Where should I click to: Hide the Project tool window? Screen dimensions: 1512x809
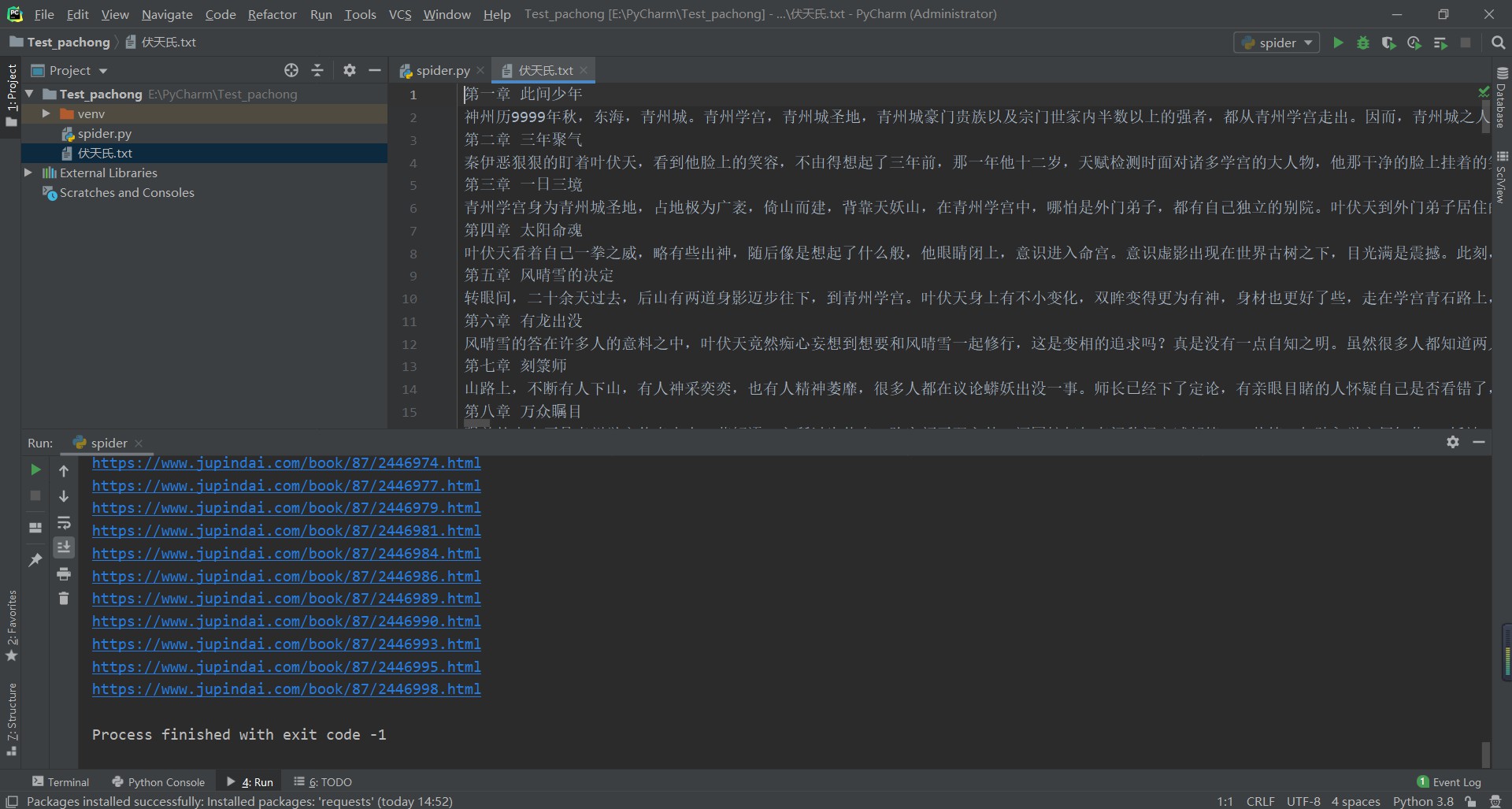point(375,70)
